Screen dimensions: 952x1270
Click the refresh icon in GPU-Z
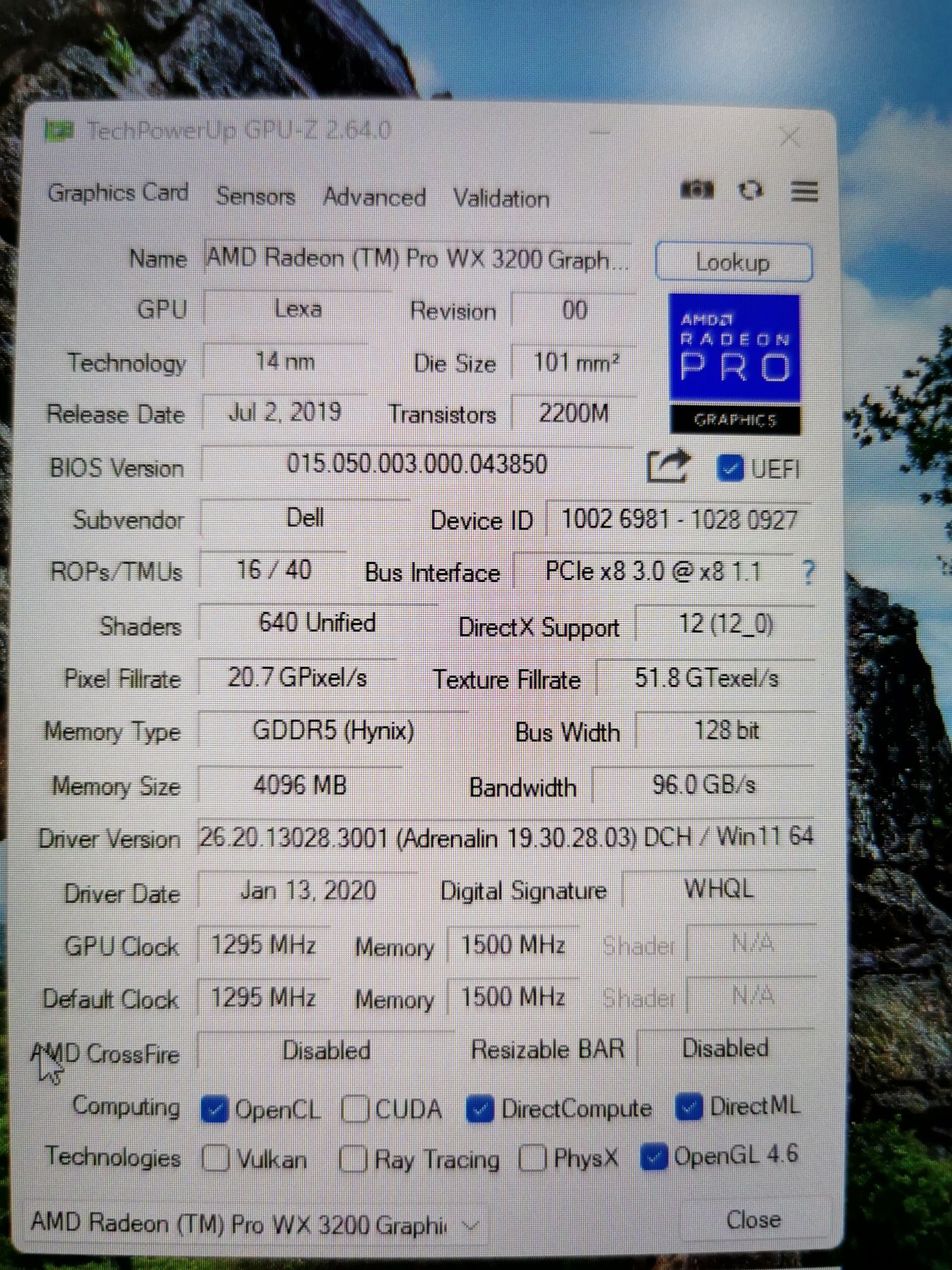pos(750,190)
